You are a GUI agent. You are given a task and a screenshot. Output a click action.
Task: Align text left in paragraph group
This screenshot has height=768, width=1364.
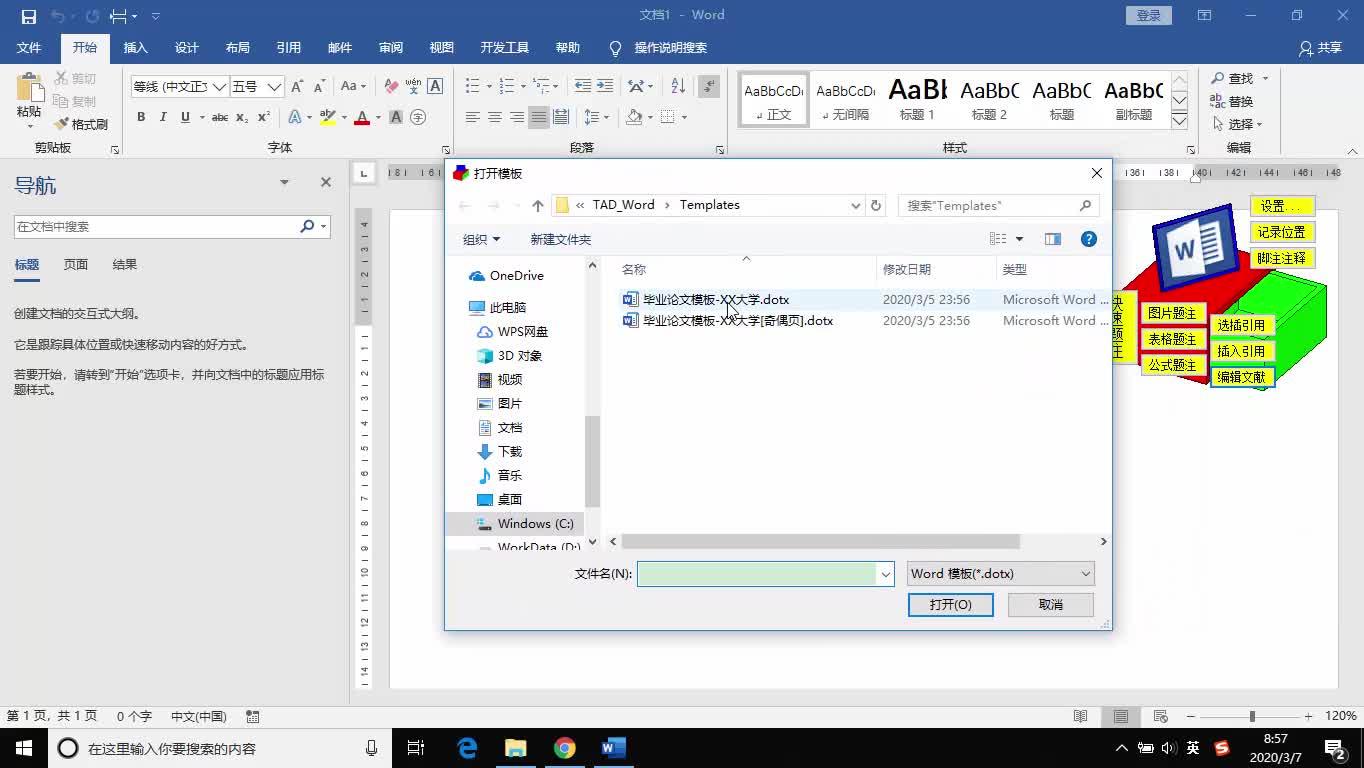(472, 117)
